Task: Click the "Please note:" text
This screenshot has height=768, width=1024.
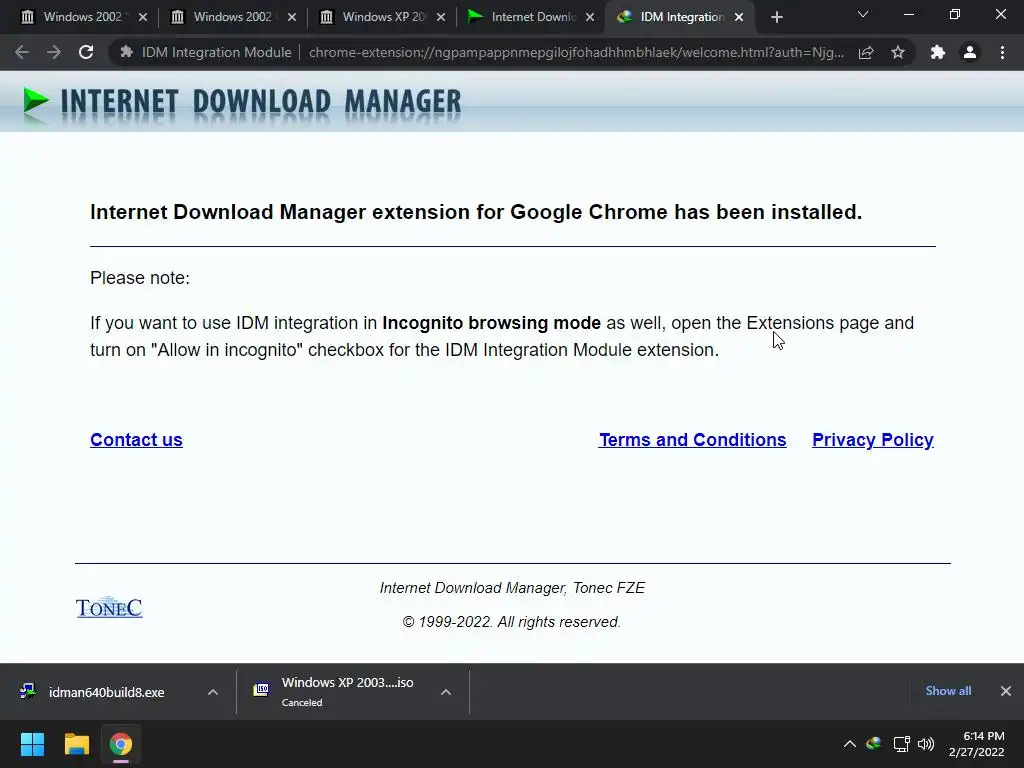Action: 140,278
